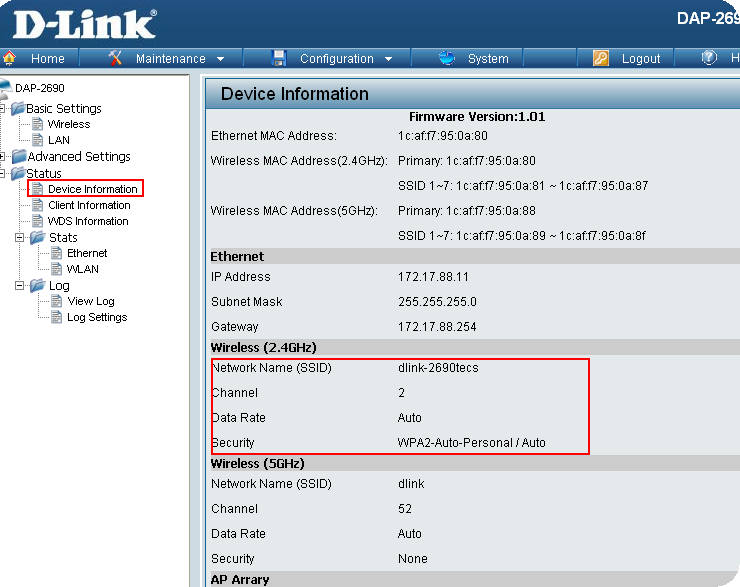Open the System menu
Viewport: 740px width, 587px height.
click(488, 59)
